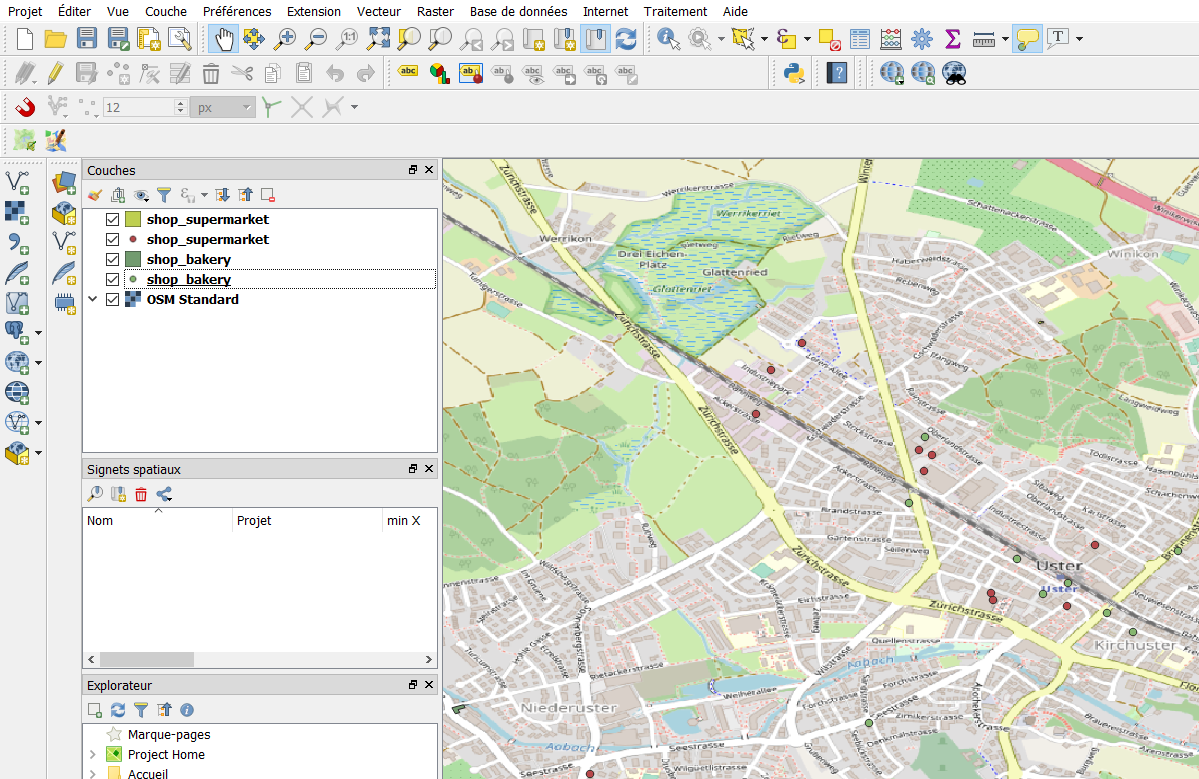Click the filter legend funnel icon
The width and height of the screenshot is (1199, 779).
[164, 195]
